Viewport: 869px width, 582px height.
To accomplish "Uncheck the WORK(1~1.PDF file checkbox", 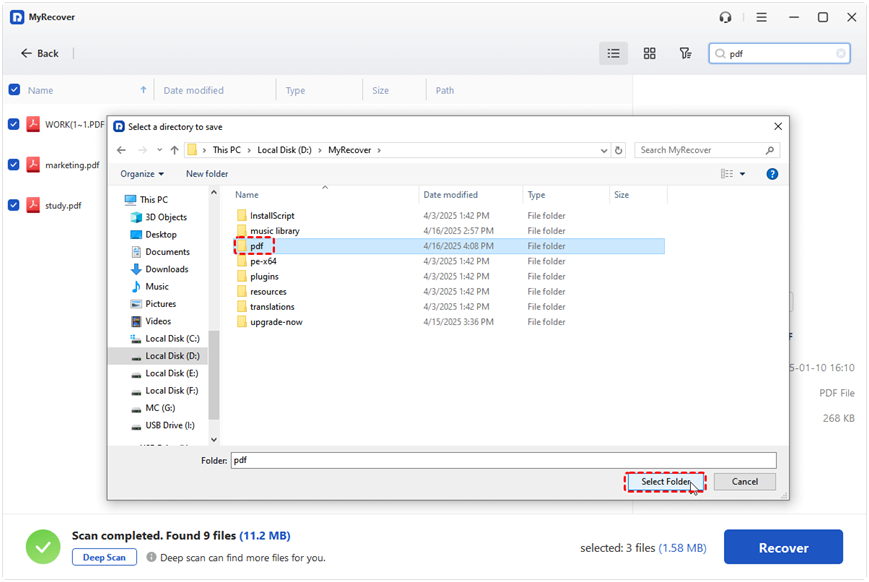I will [x=14, y=124].
